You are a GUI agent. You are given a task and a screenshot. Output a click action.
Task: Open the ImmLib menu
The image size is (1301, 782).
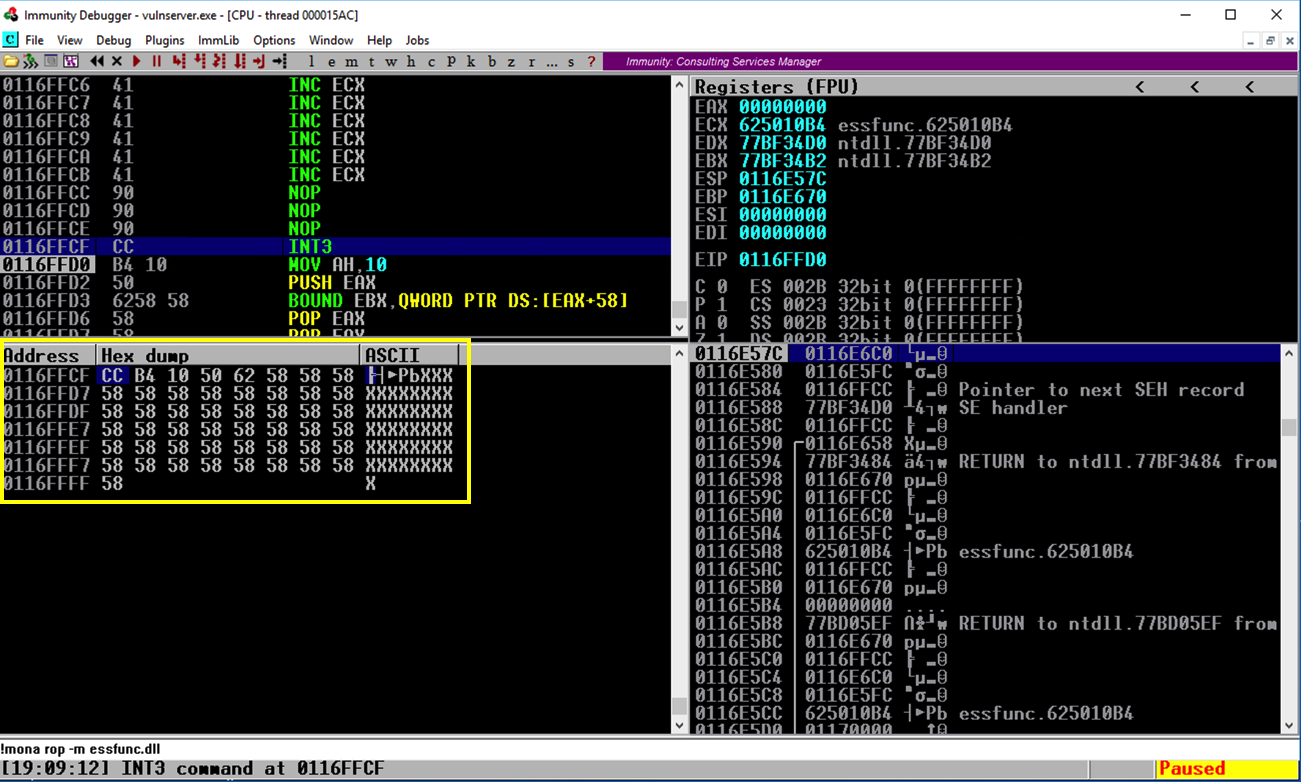point(219,40)
